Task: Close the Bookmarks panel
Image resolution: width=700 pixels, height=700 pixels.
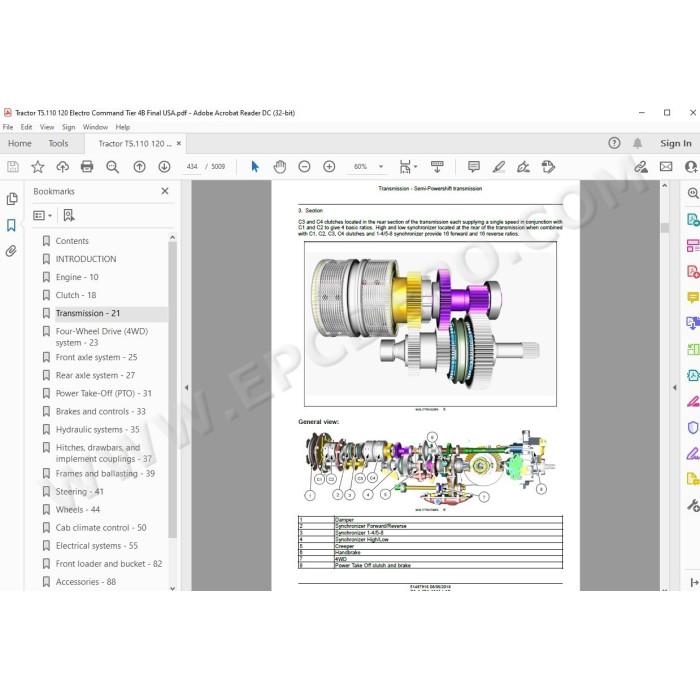Action: tap(165, 191)
